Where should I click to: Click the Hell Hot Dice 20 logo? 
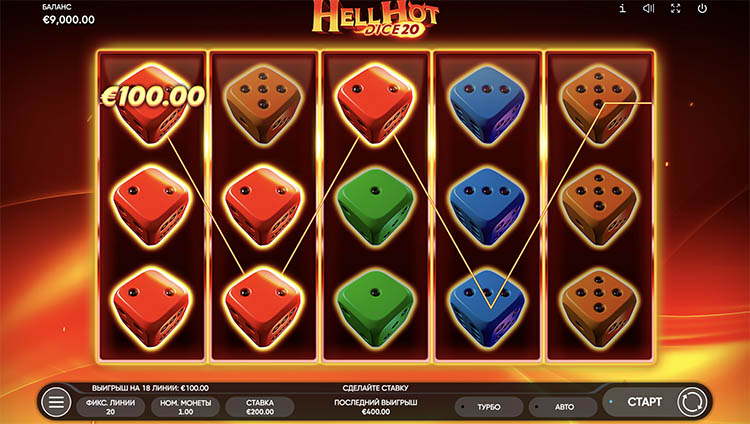pos(375,19)
